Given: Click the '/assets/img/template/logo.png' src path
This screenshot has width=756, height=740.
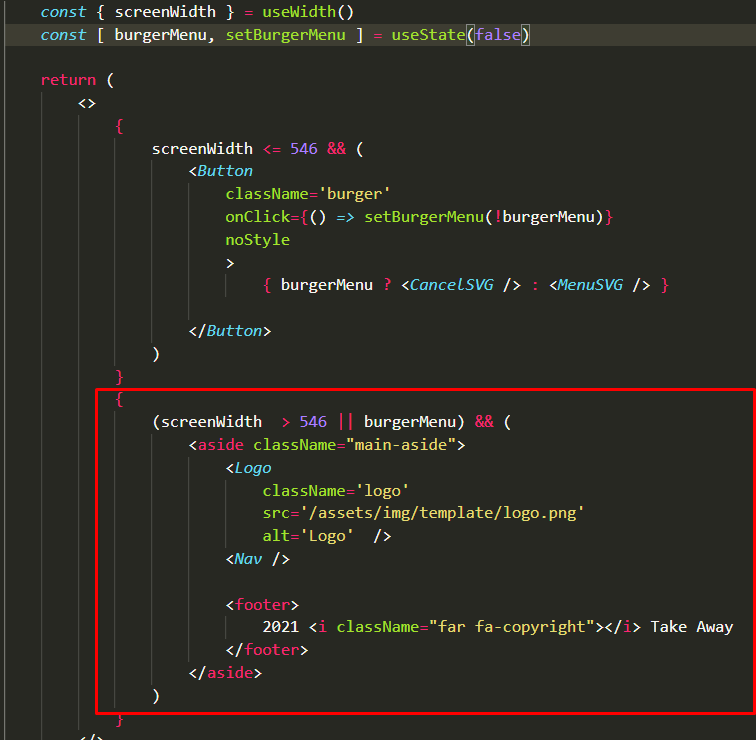Looking at the screenshot, I should pyautogui.click(x=443, y=513).
